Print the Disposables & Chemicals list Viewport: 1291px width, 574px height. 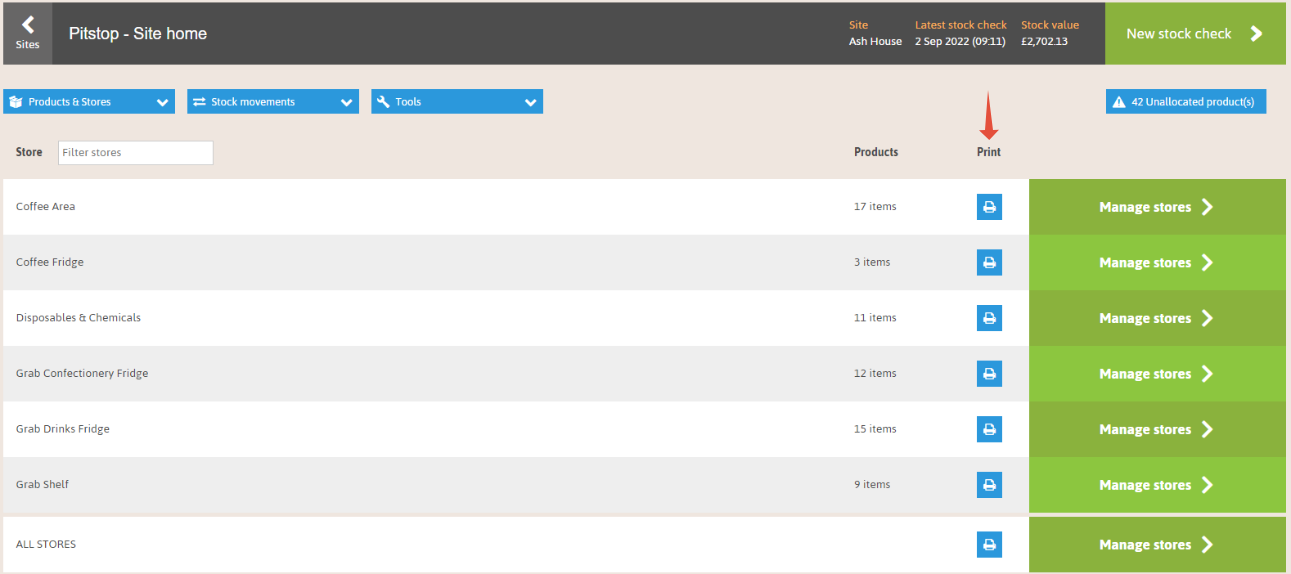(989, 318)
